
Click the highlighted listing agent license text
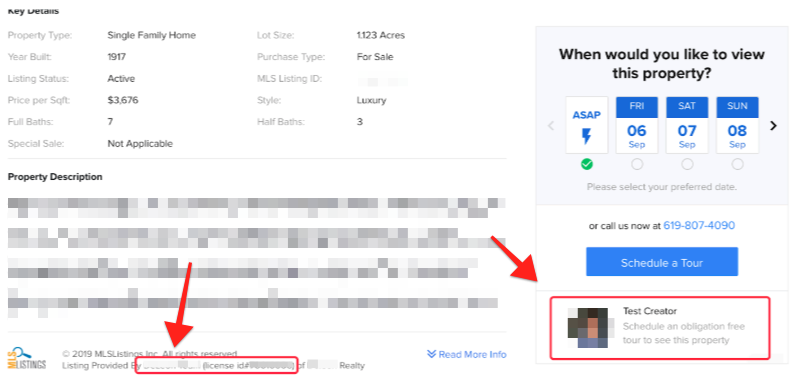(215, 365)
